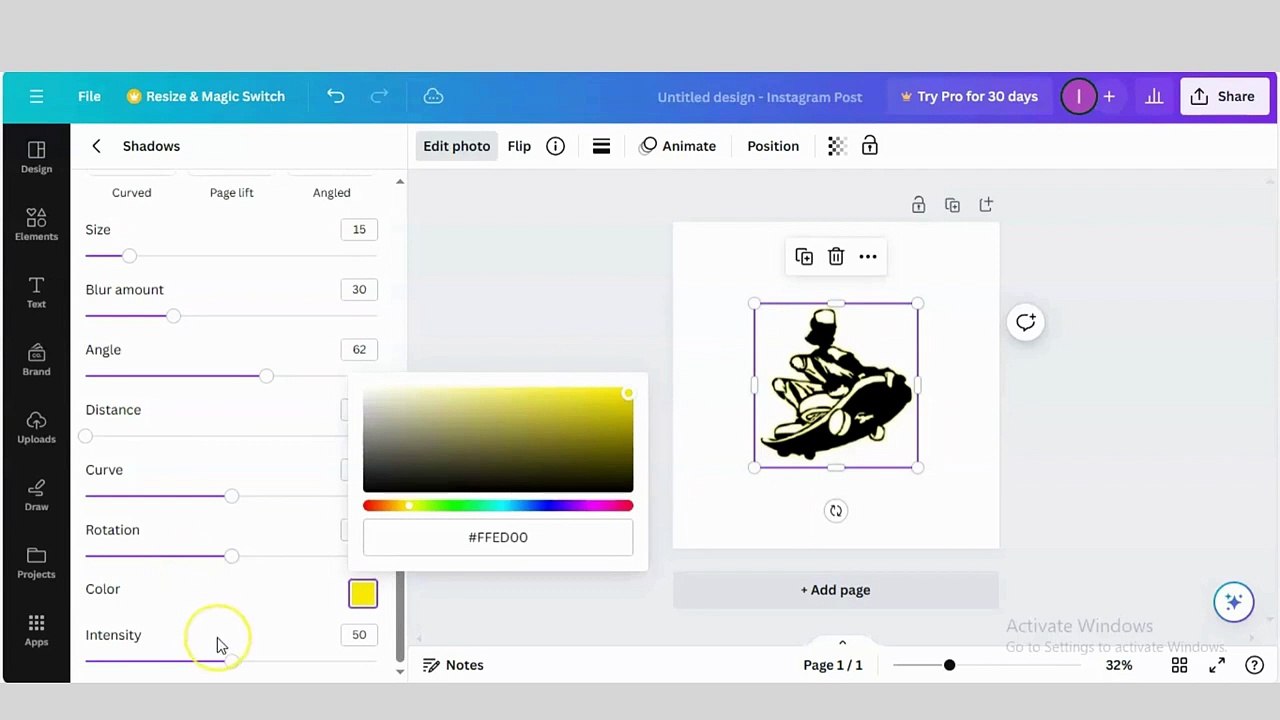Click the undo arrow icon
The height and width of the screenshot is (720, 1280).
coord(335,96)
